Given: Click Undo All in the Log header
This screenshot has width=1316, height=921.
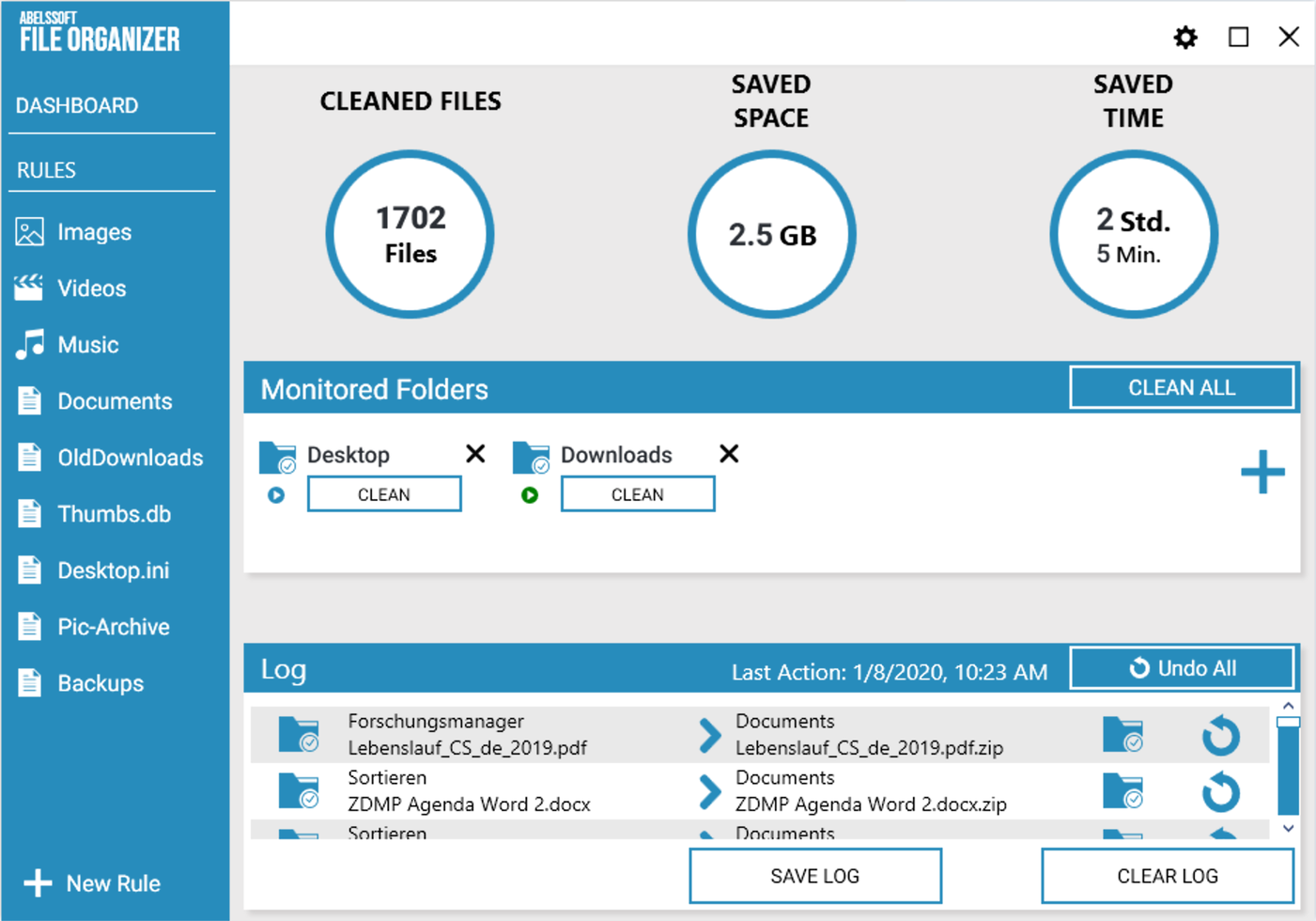Looking at the screenshot, I should (1182, 668).
